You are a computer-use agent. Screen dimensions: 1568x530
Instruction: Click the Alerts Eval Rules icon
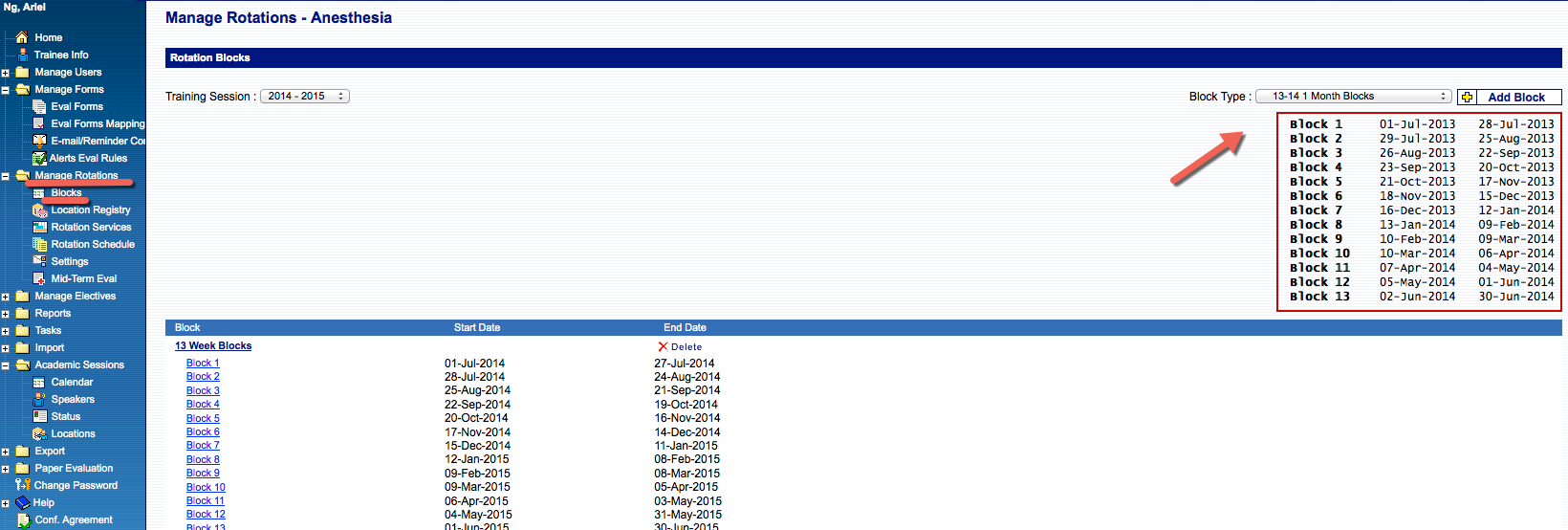pyautogui.click(x=39, y=158)
